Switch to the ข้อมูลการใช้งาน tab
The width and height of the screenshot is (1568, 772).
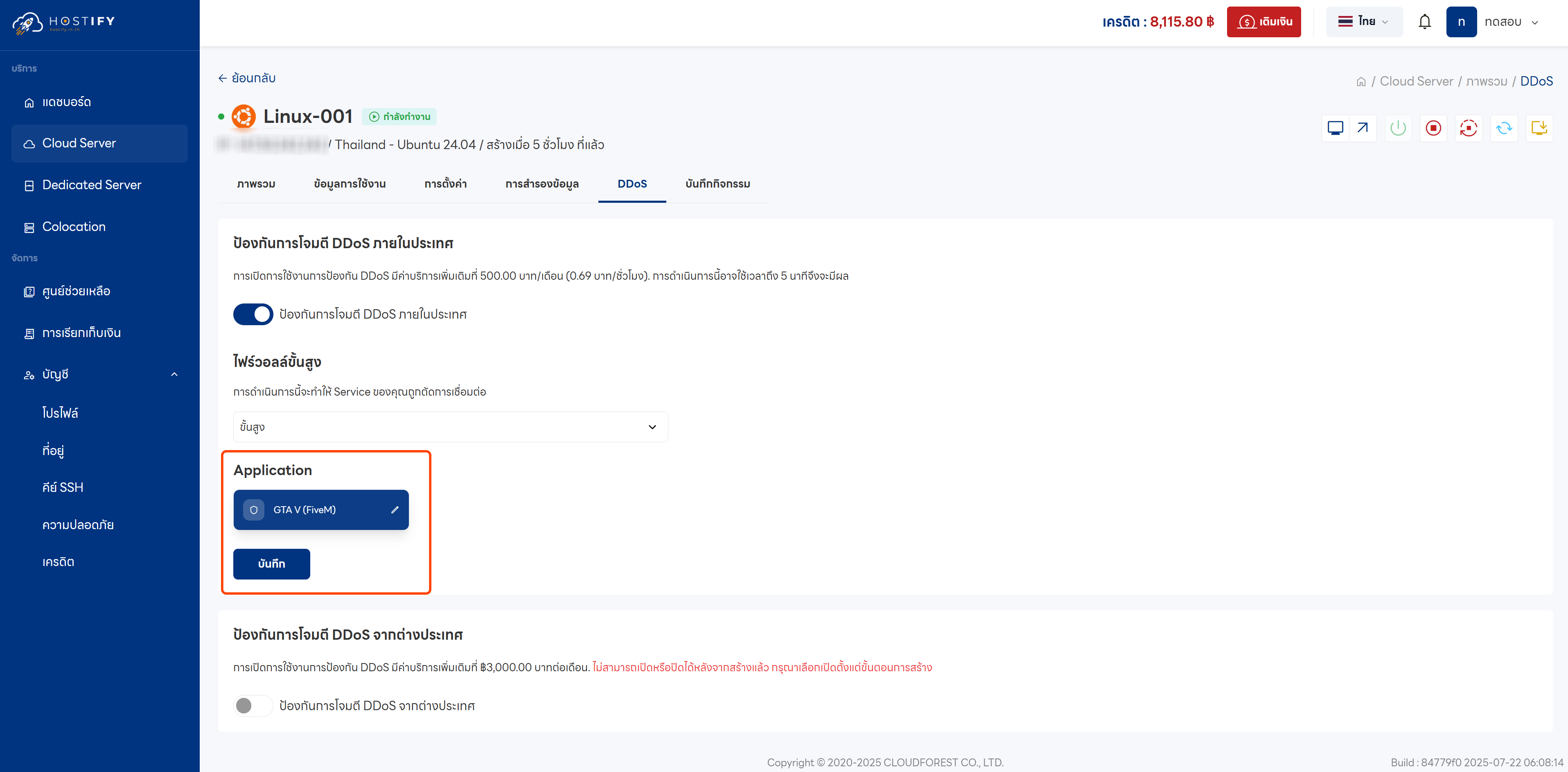pyautogui.click(x=350, y=183)
